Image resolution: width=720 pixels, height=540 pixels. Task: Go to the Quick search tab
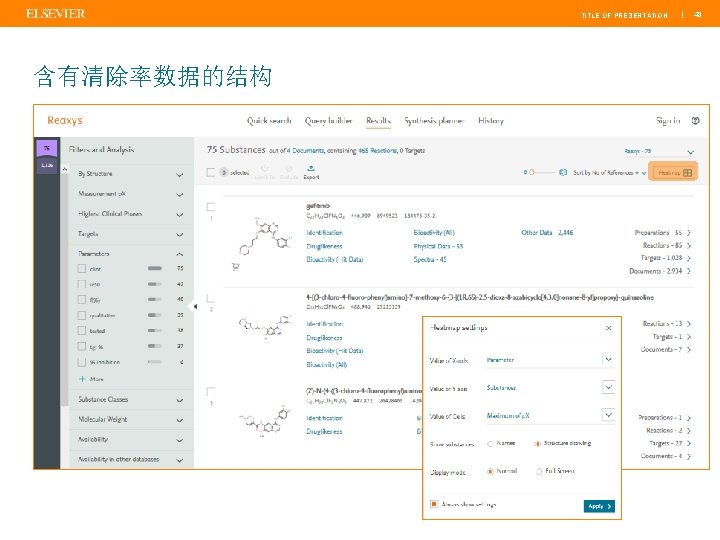pos(269,121)
